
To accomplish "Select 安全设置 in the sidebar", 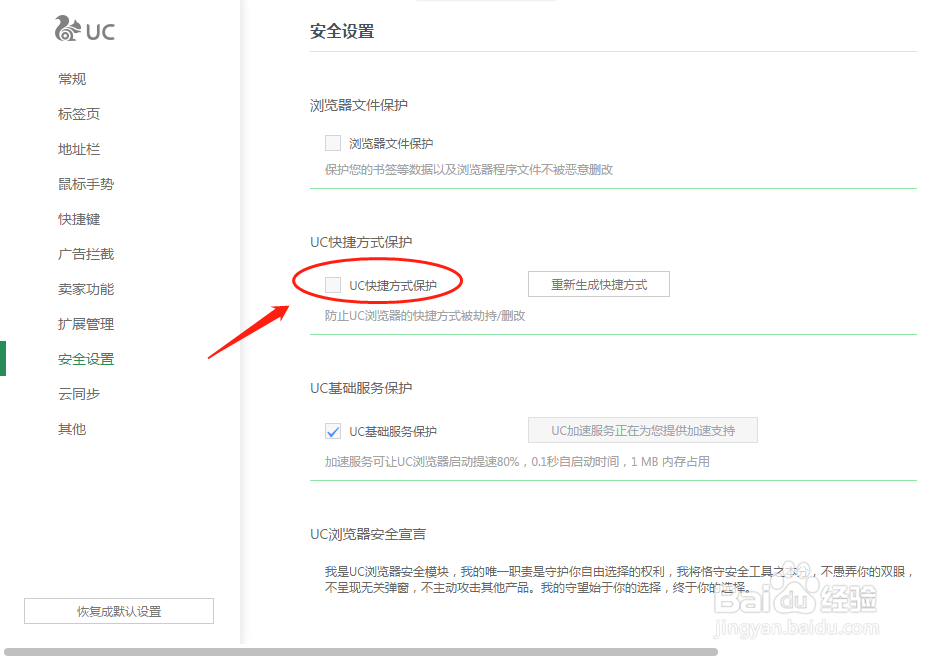I will coord(86,359).
